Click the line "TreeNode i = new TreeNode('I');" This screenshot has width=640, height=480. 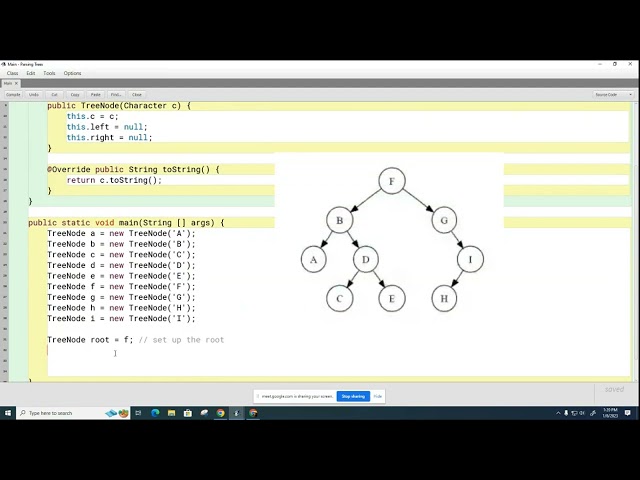point(121,318)
